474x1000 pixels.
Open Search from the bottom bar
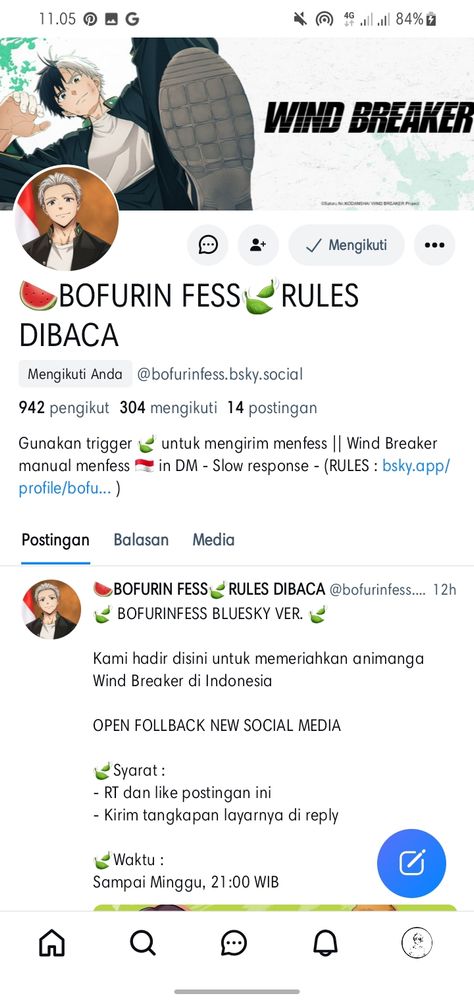tap(142, 942)
